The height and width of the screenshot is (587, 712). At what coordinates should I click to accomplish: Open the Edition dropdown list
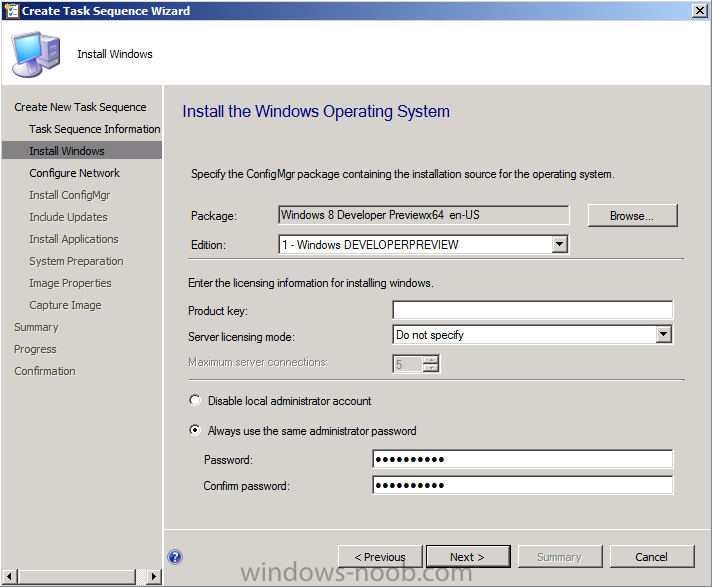560,245
